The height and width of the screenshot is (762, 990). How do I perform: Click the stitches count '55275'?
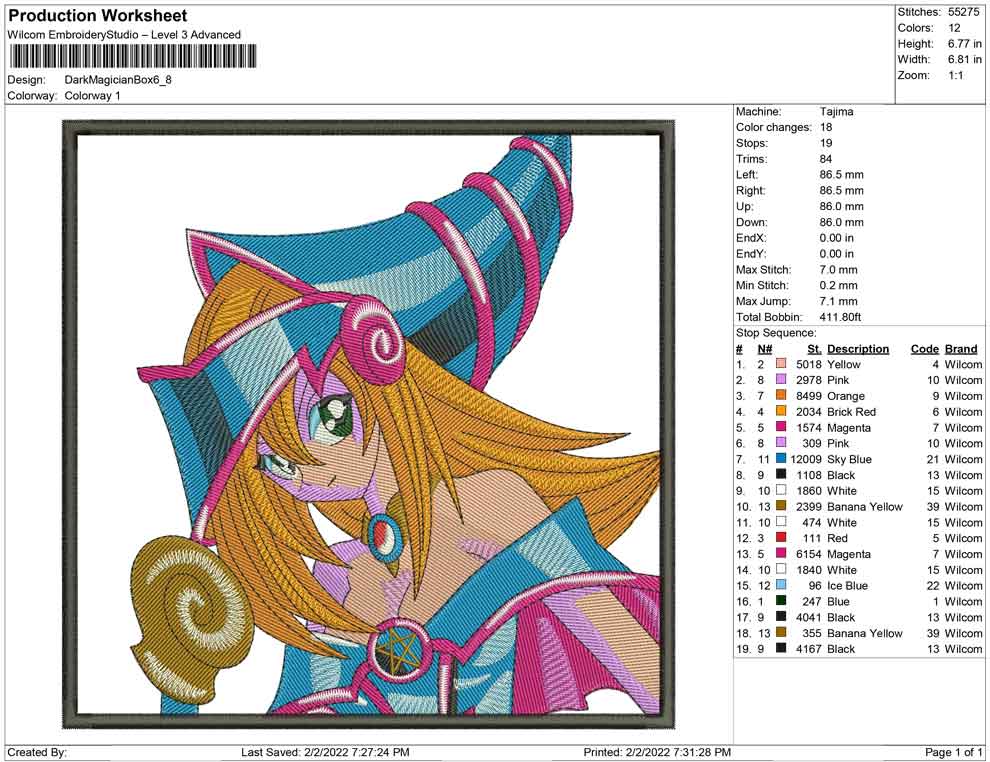(963, 12)
